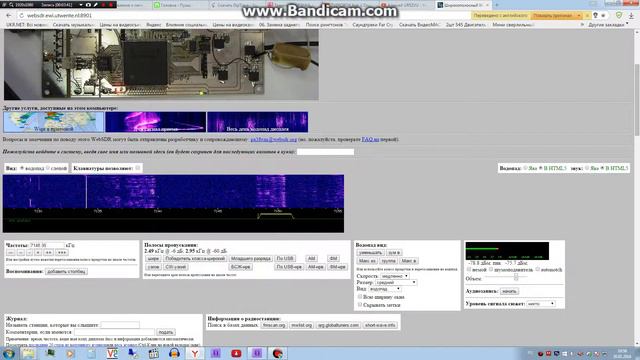Select waterfall 'Ява' (Java) radio option
Viewport: 640px width, 360px height.
[x=525, y=168]
